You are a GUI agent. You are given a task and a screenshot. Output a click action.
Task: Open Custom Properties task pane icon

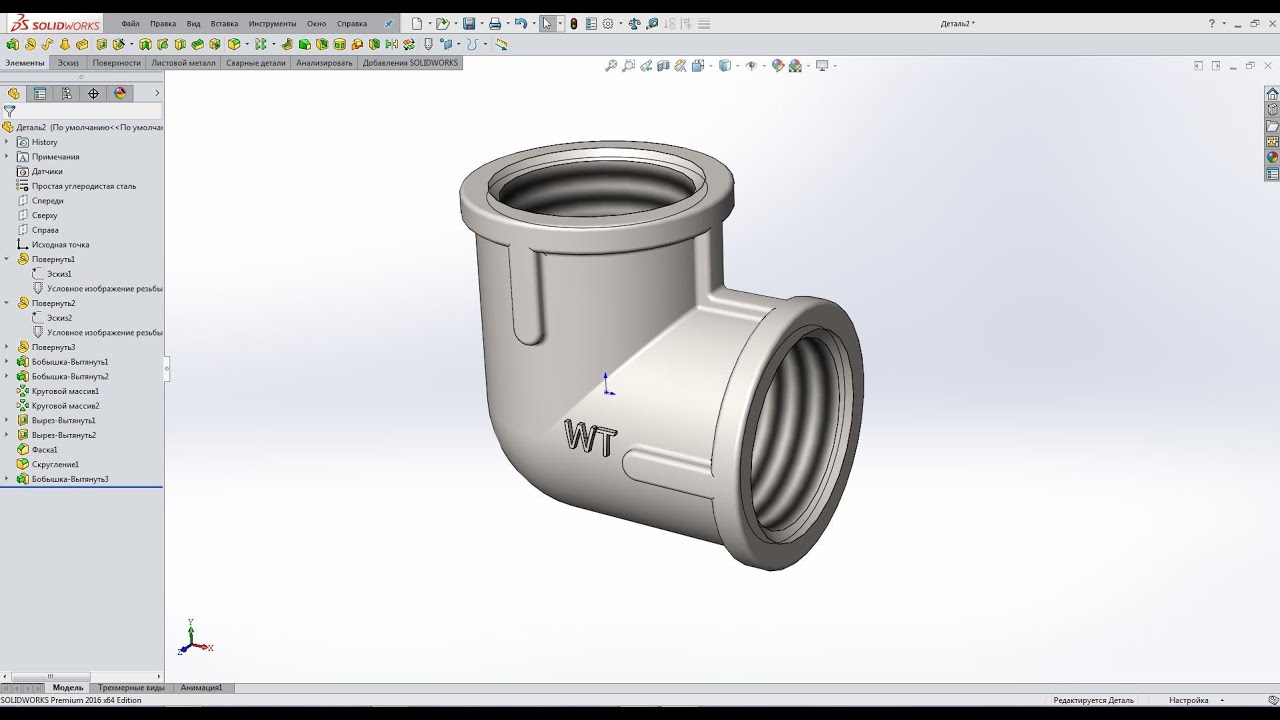[x=1272, y=174]
